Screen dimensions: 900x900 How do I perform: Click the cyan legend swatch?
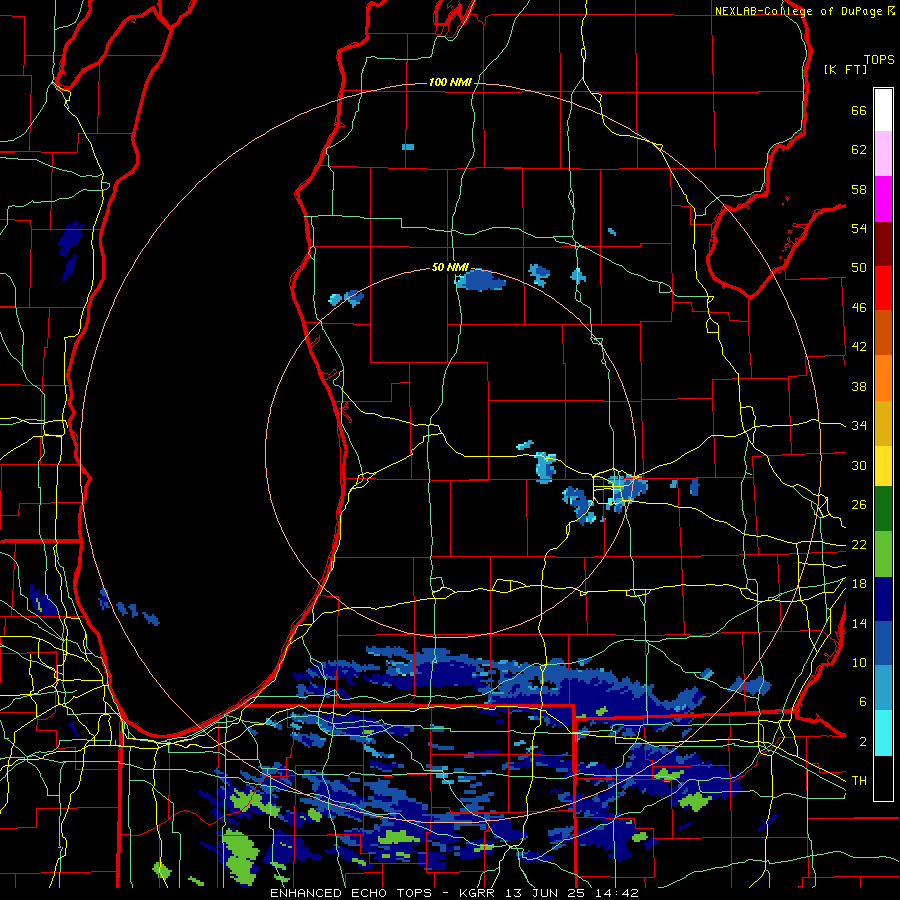(883, 734)
